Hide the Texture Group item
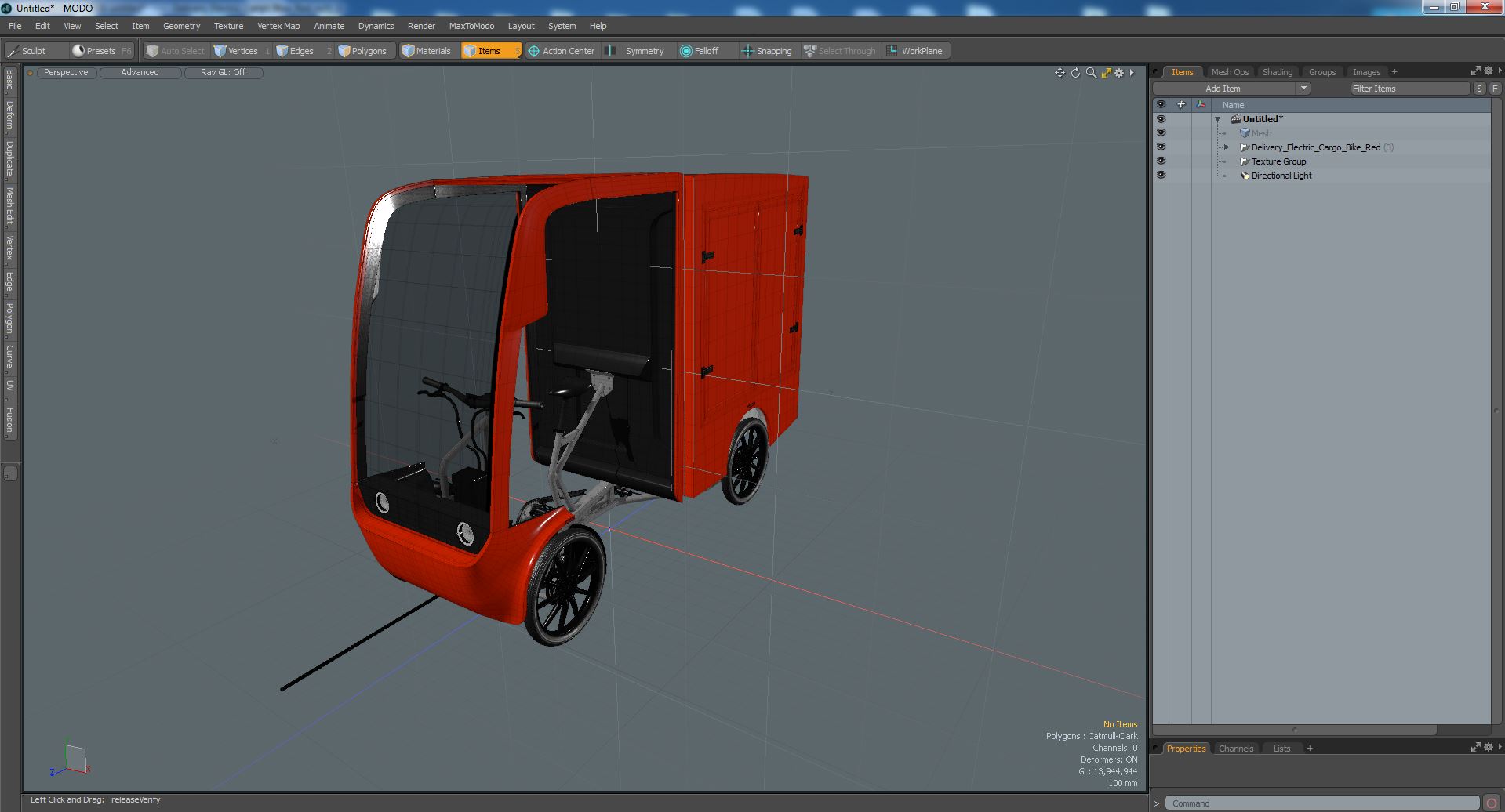 [x=1161, y=161]
